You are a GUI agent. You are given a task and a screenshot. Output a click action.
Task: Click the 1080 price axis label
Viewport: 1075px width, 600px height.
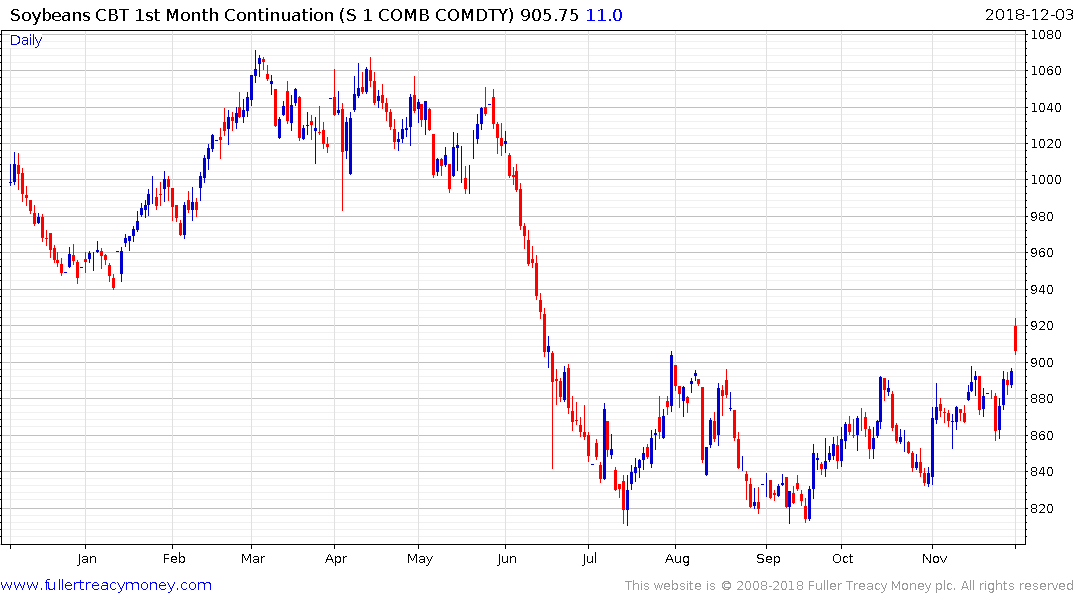[x=1046, y=35]
